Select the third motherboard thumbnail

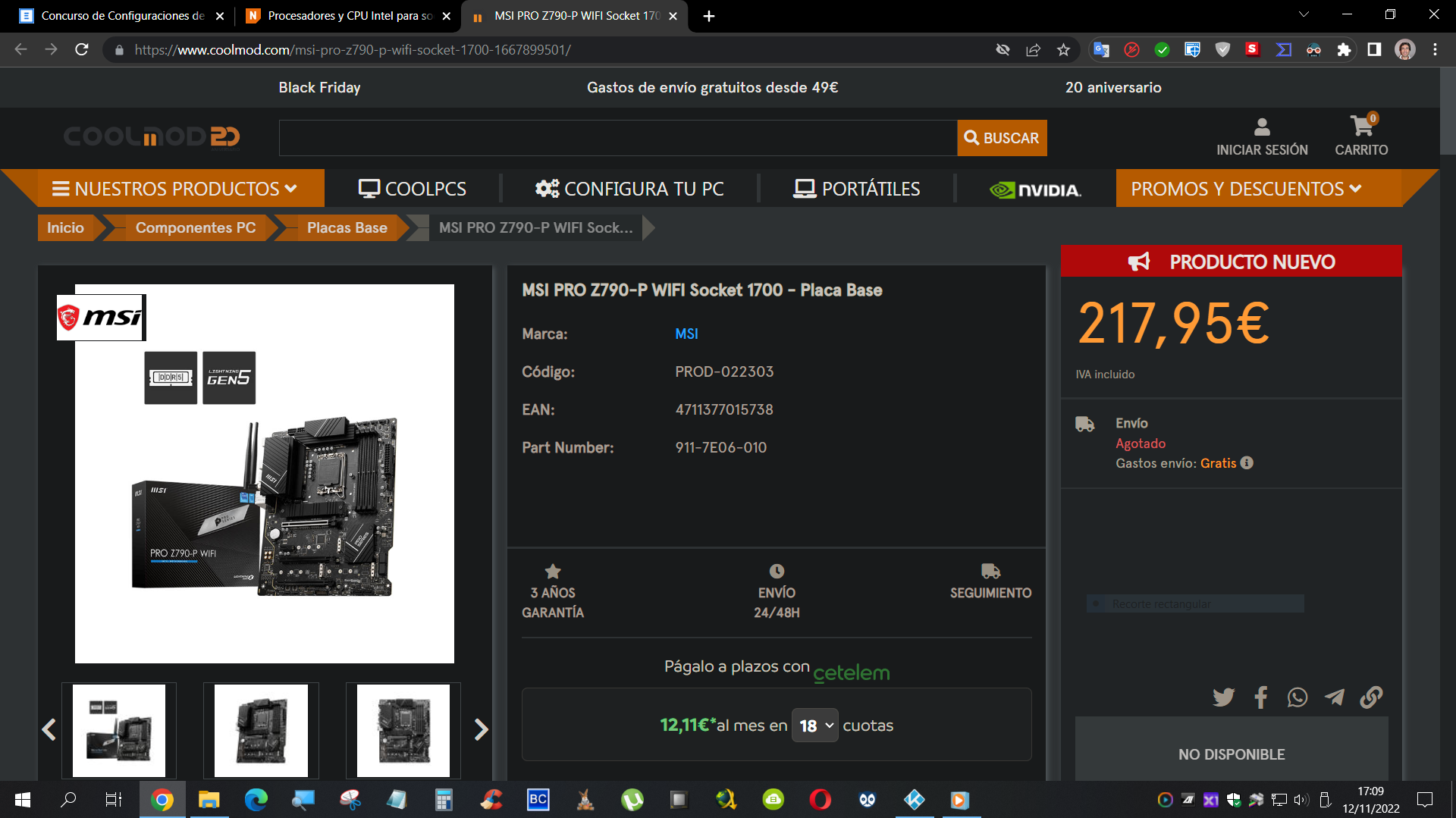403,730
